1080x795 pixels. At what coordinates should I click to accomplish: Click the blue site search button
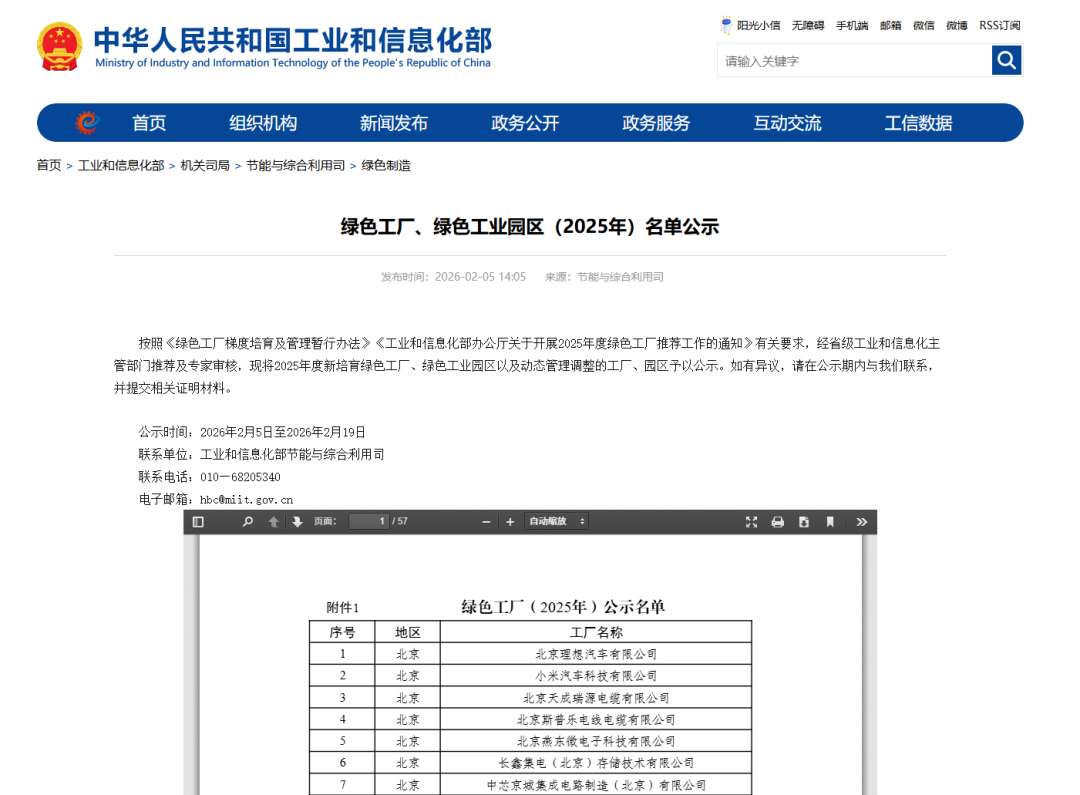(1006, 61)
